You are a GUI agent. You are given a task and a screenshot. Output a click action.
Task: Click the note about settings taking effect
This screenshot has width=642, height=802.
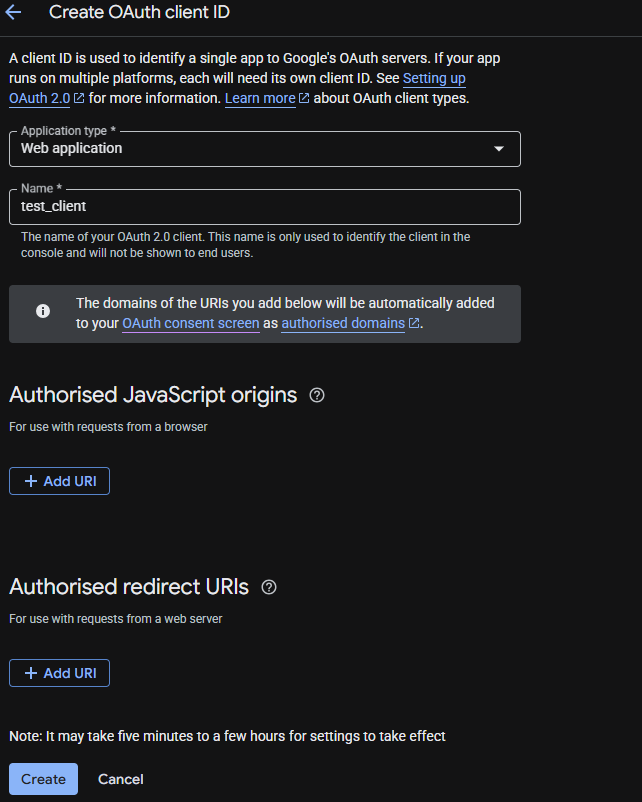pyautogui.click(x=227, y=736)
